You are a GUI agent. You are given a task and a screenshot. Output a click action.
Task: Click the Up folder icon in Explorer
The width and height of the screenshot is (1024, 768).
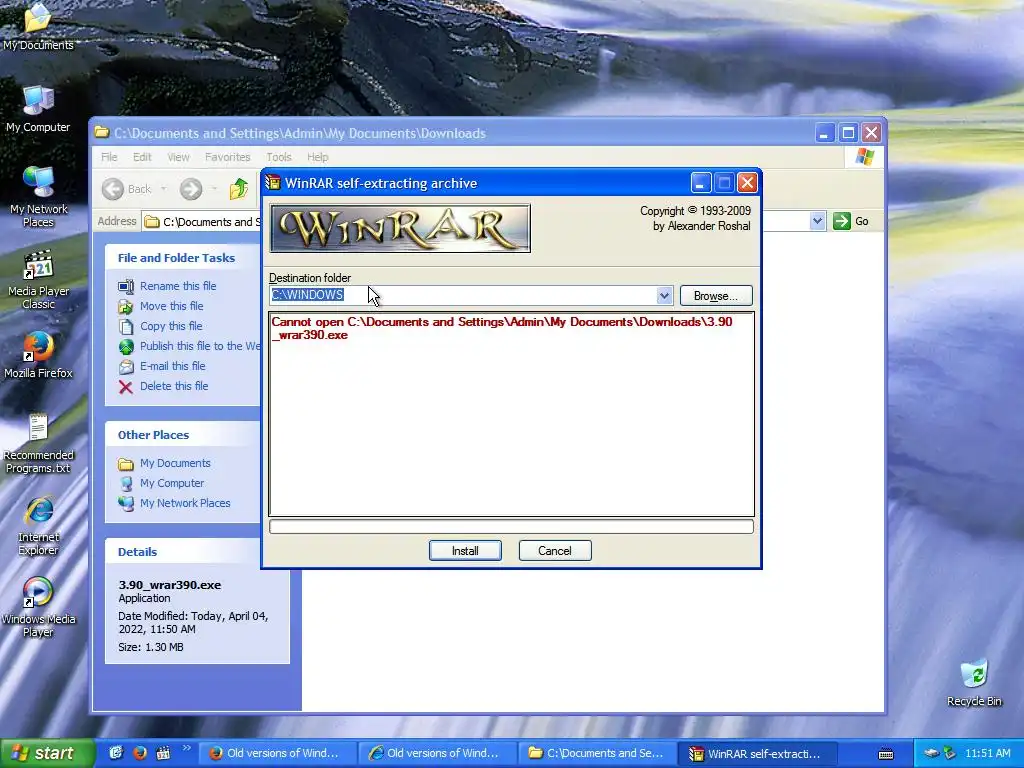[239, 189]
